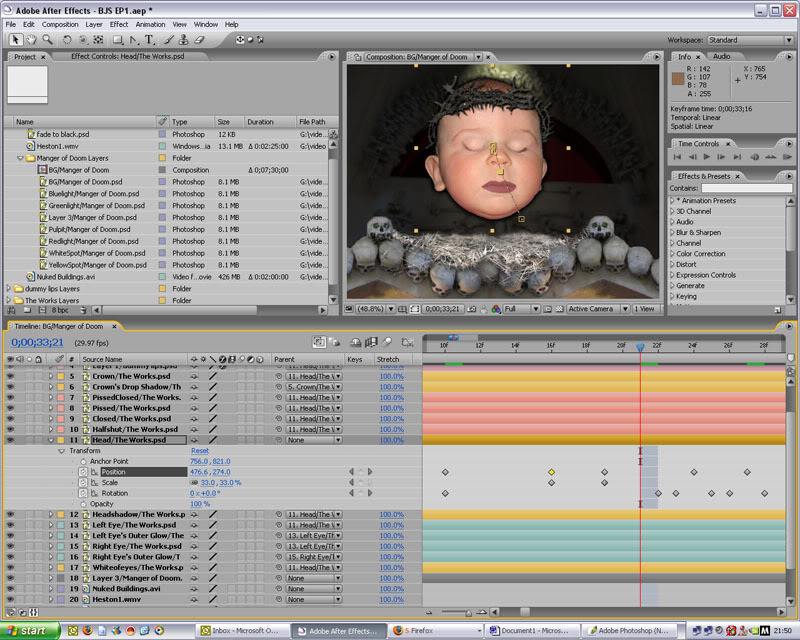This screenshot has height=640, width=800.
Task: Open the Layer menu
Action: click(94, 24)
